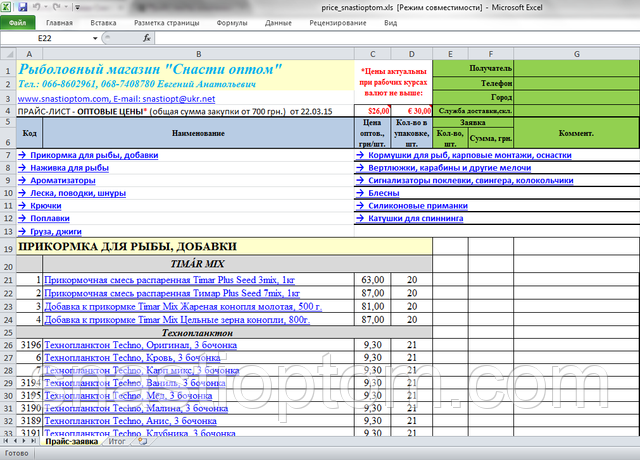This screenshot has width=640, height=460.
Task: Expand the Name Box dropdown arrow
Action: (95, 38)
